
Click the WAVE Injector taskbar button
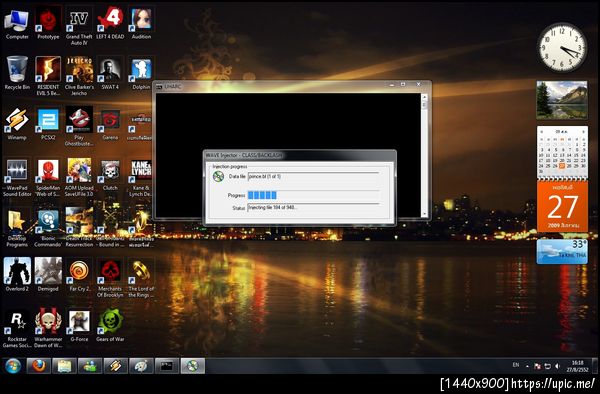coord(192,366)
